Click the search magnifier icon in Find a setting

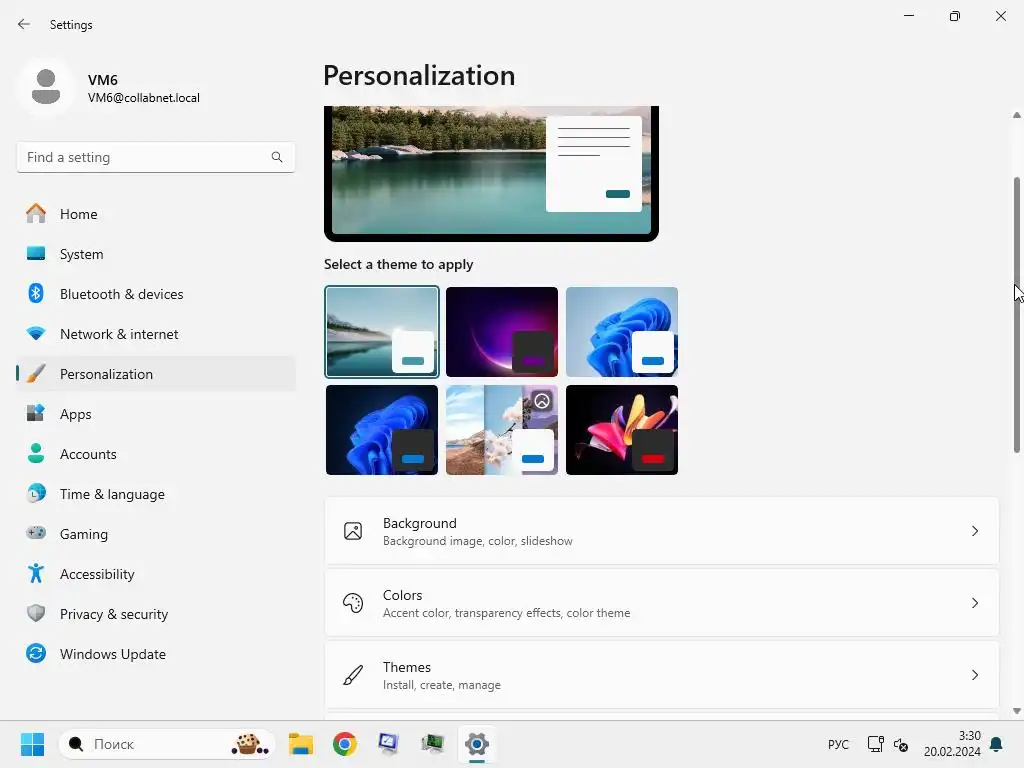(277, 157)
